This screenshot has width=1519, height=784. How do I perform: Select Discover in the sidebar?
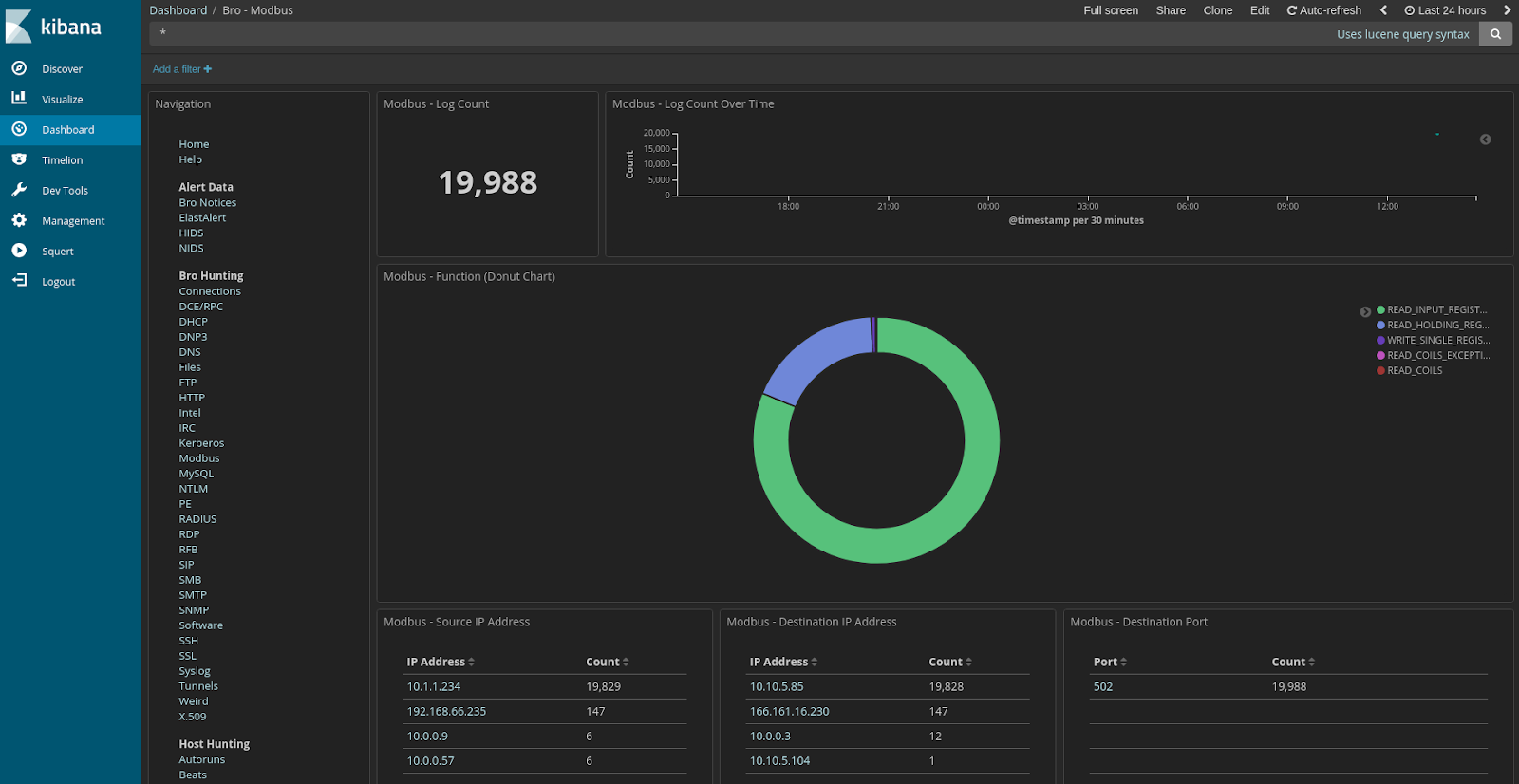pyautogui.click(x=62, y=69)
